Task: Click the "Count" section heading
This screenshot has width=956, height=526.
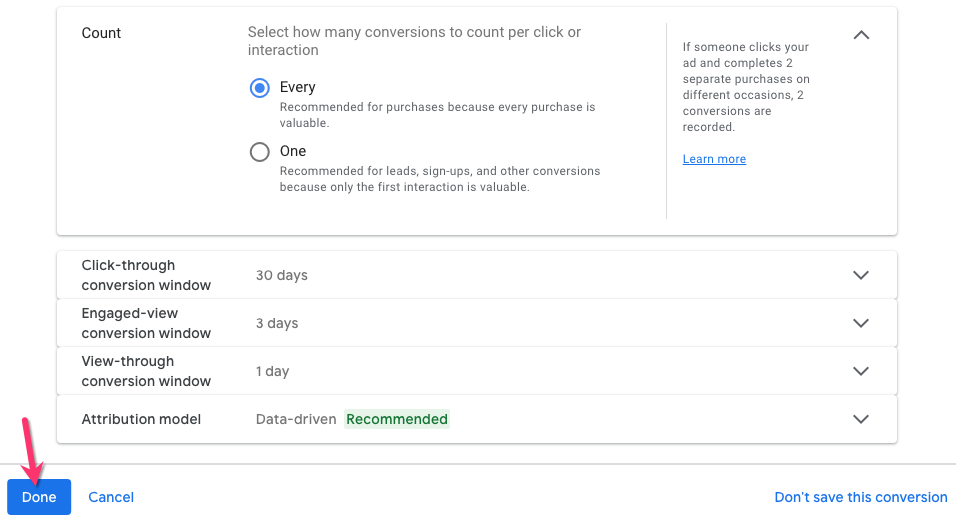Action: click(x=101, y=33)
